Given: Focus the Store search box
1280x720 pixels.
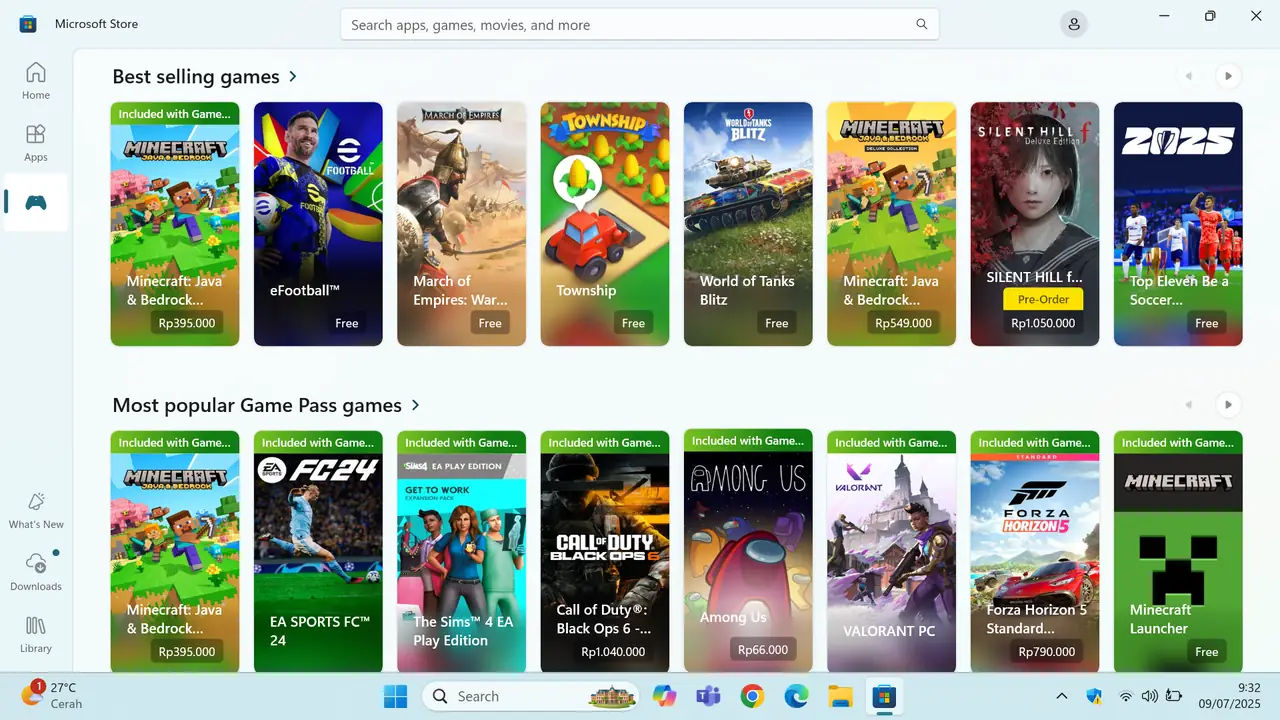Looking at the screenshot, I should (x=640, y=24).
